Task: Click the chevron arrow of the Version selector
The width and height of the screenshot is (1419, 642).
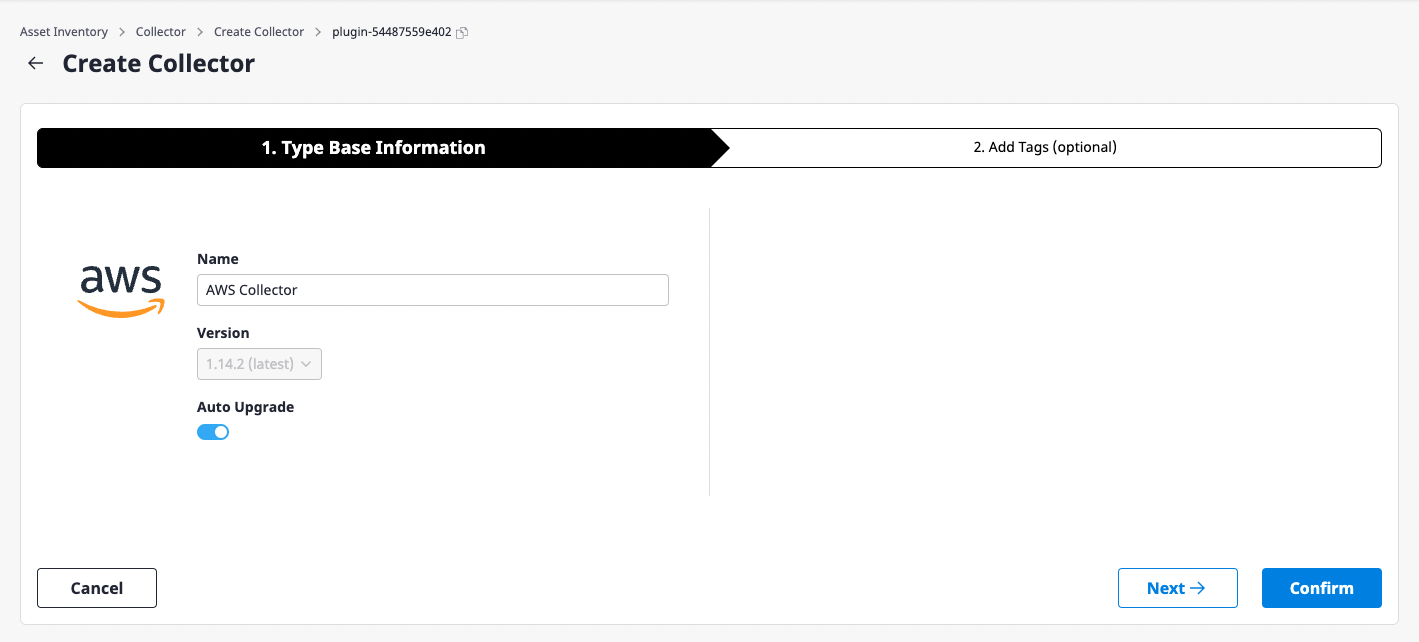Action: [x=306, y=365]
